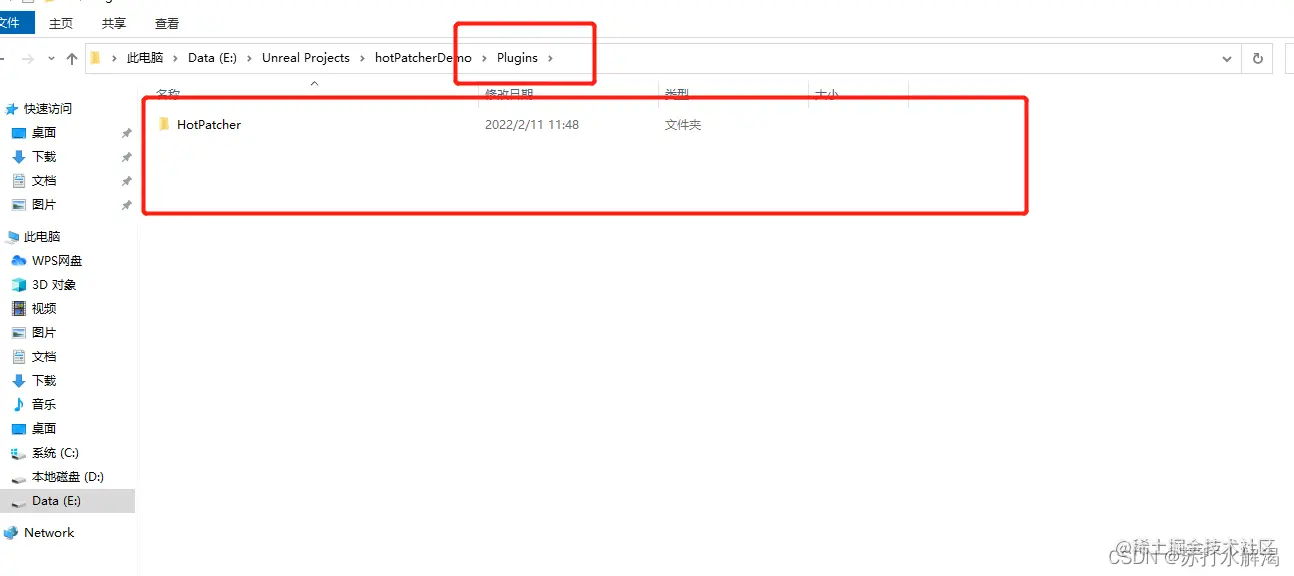1294x576 pixels.
Task: Open pinned 文档 under quick access
Action: pyautogui.click(x=44, y=181)
